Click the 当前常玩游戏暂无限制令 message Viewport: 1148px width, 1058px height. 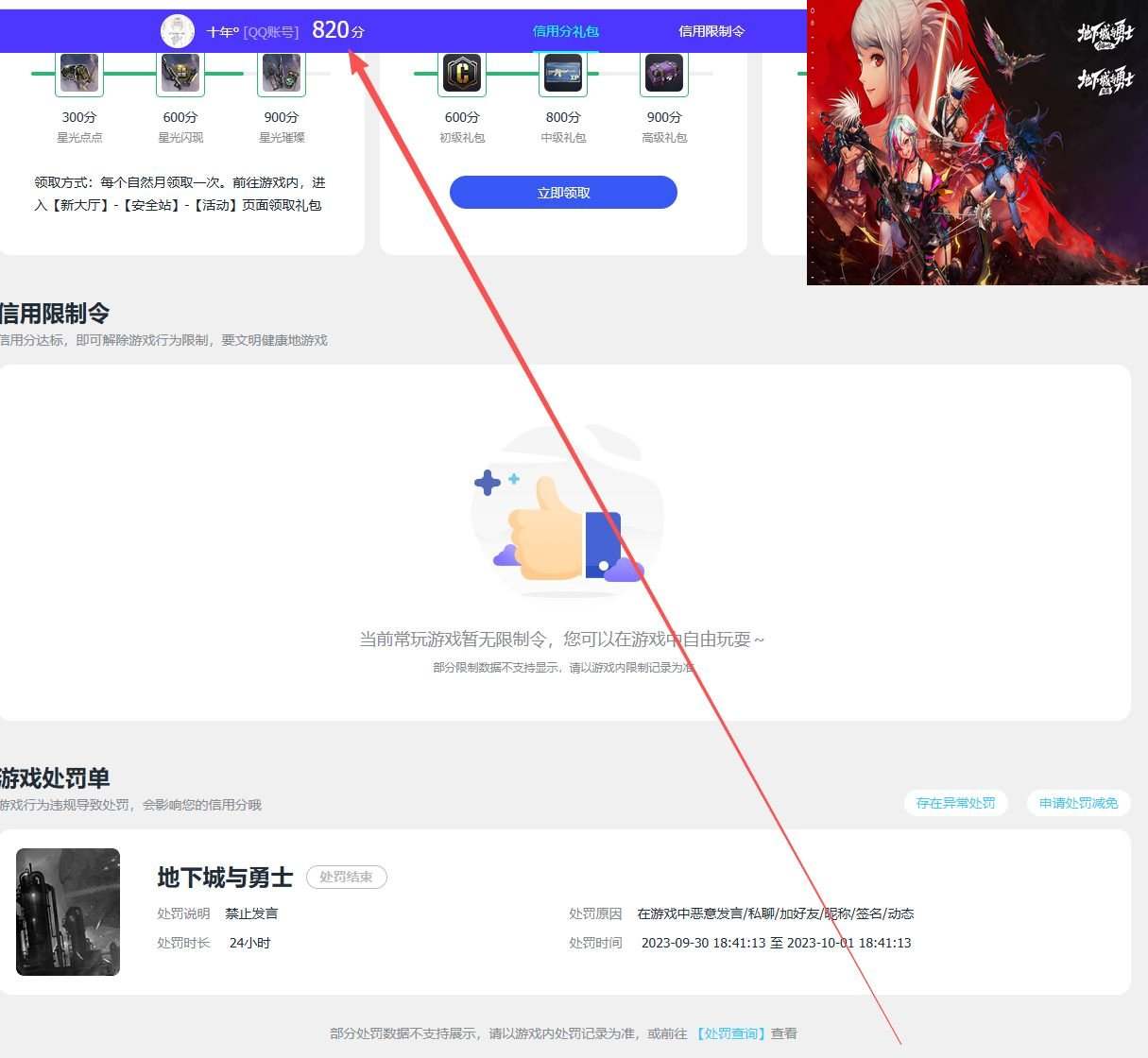point(562,640)
